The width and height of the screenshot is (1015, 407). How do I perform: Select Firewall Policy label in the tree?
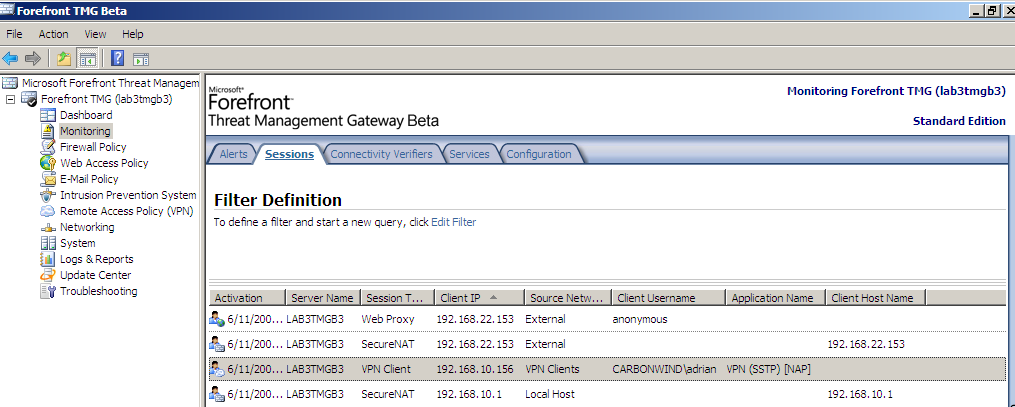pyautogui.click(x=93, y=147)
